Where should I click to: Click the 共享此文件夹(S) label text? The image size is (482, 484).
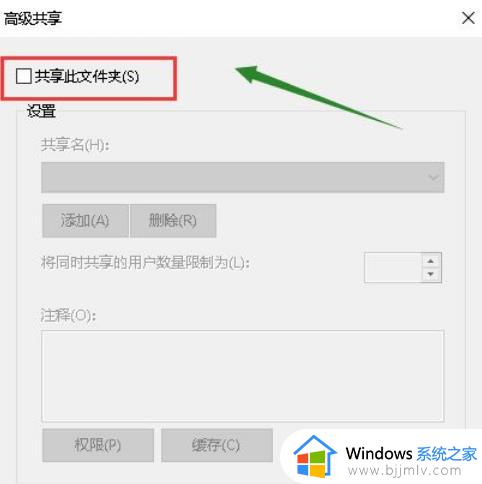click(x=87, y=76)
